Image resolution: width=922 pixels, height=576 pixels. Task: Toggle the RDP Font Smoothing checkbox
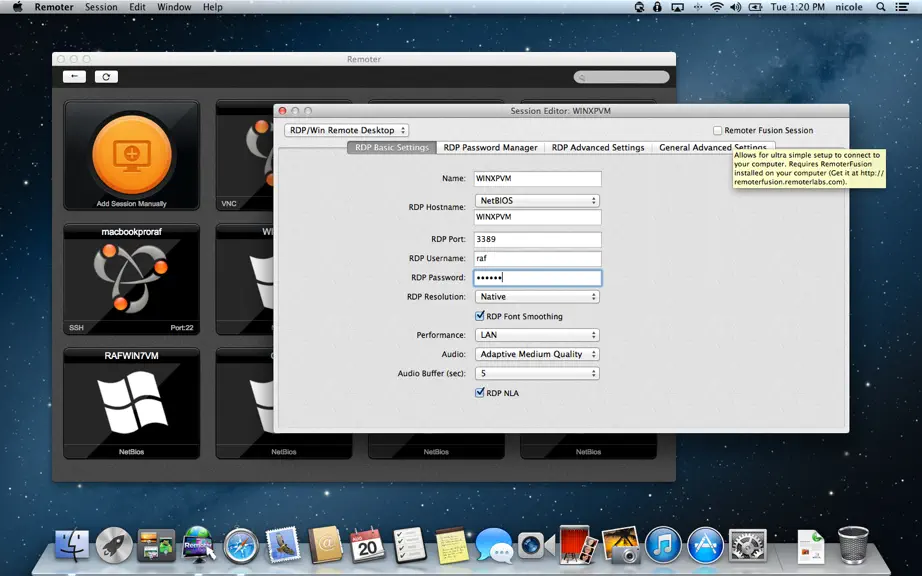click(x=480, y=316)
